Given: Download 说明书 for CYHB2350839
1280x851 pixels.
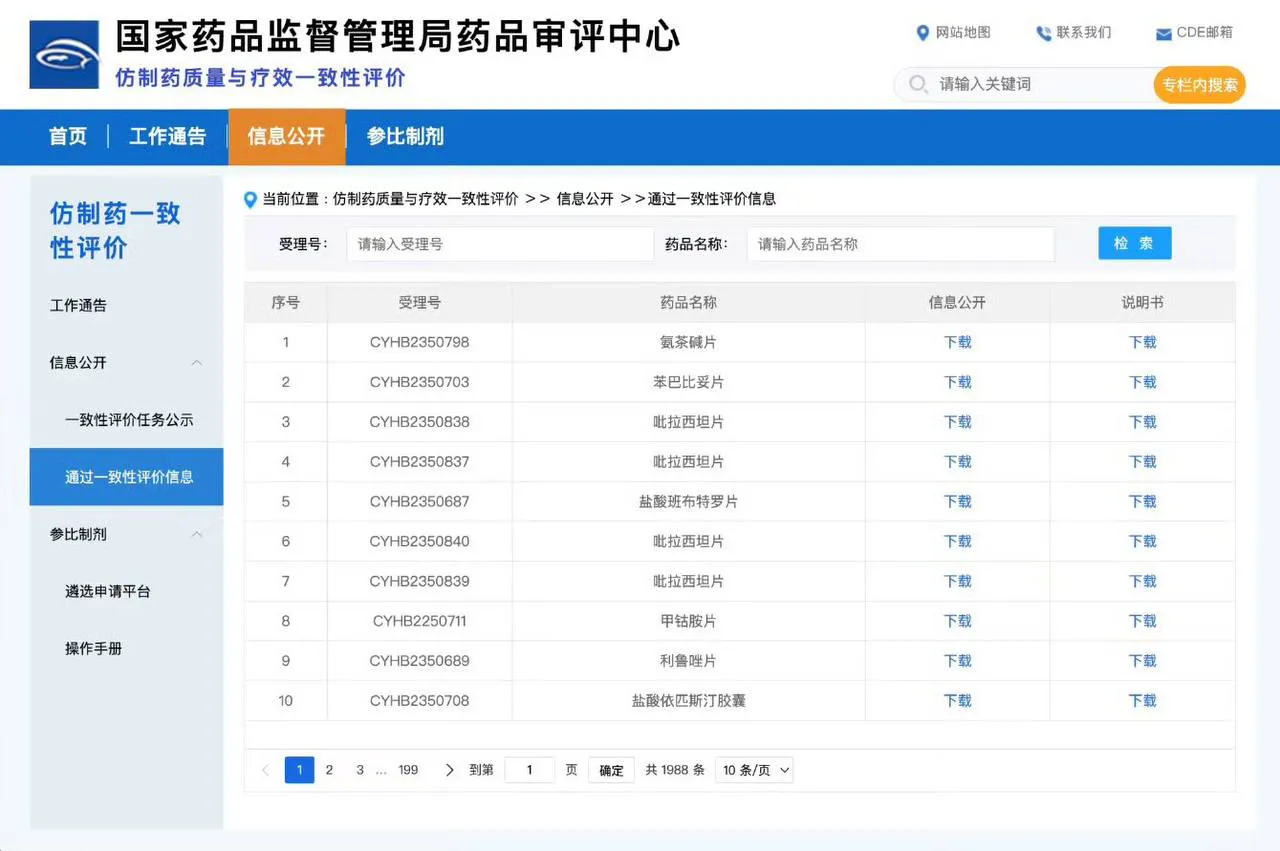Looking at the screenshot, I should coord(1142,581).
